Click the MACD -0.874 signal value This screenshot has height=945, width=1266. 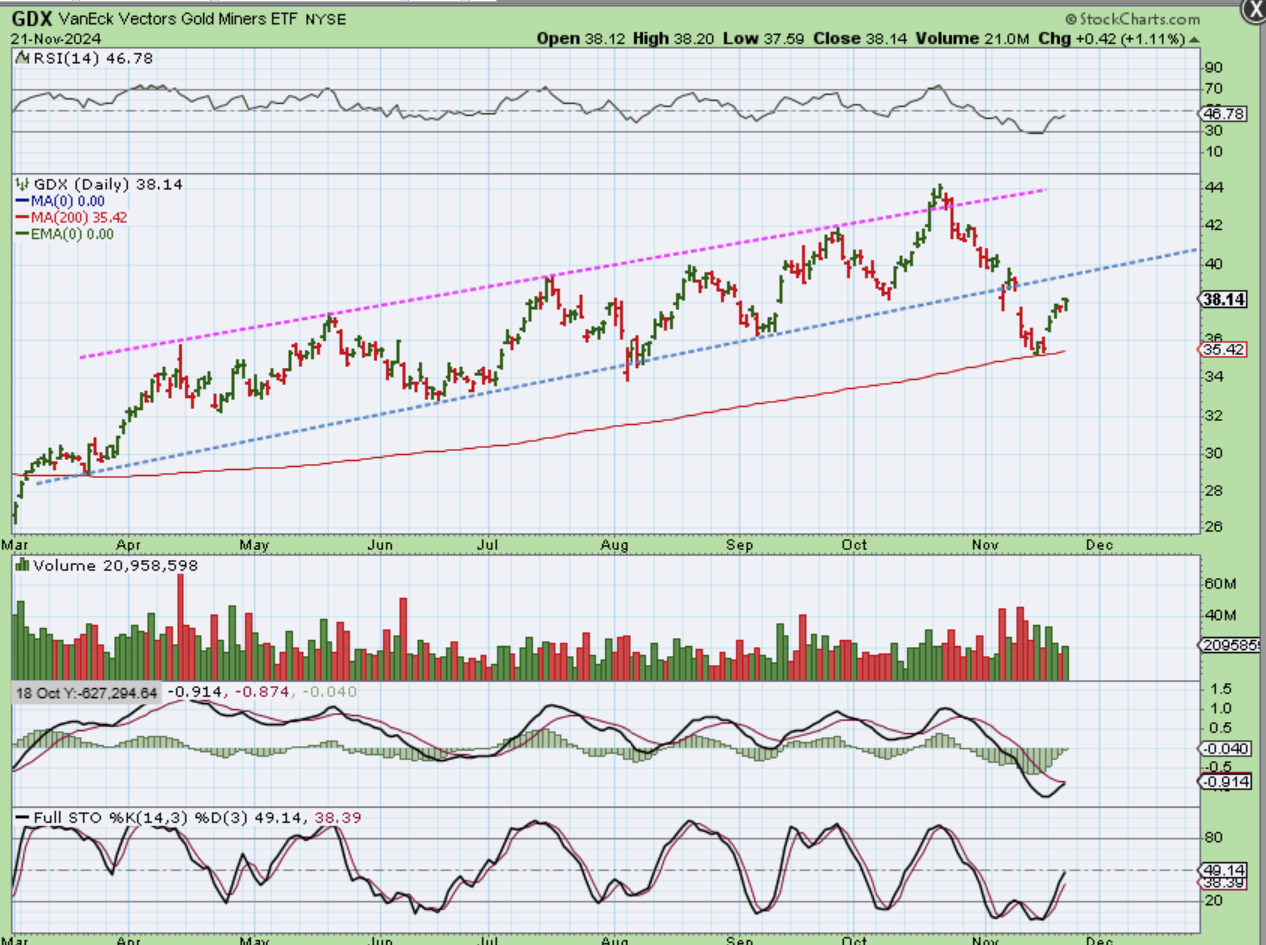[260, 692]
